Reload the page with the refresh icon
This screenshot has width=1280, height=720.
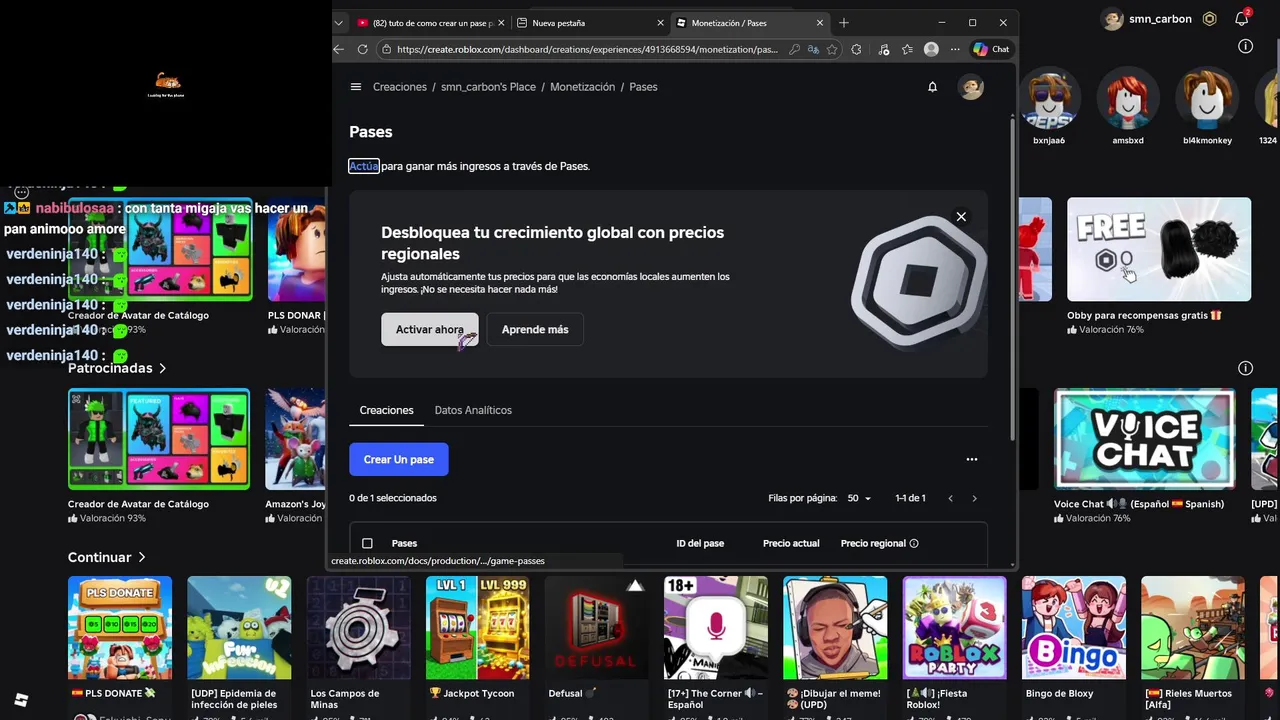(x=362, y=49)
